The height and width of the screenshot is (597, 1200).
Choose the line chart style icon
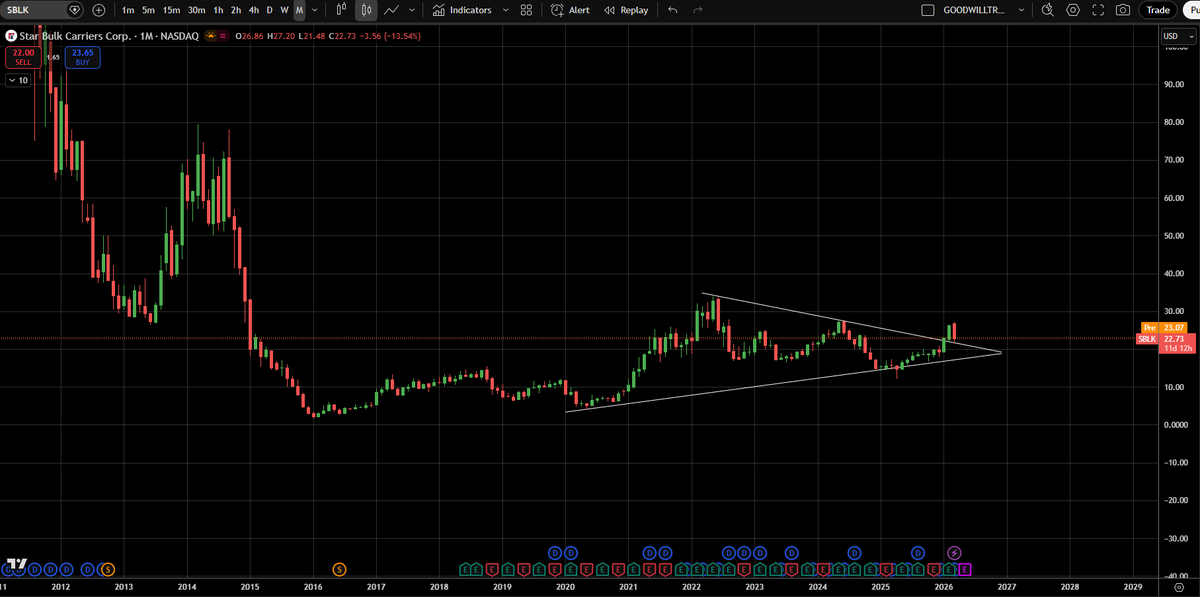[392, 10]
